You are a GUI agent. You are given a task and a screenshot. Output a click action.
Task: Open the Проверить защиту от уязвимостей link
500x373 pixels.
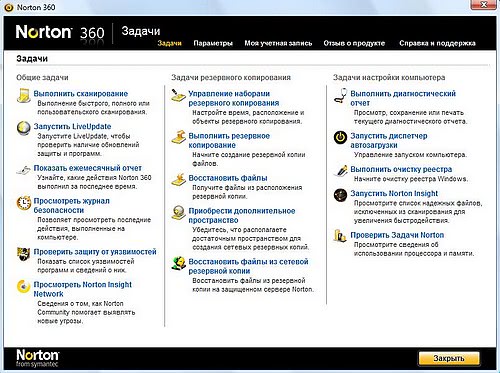click(95, 252)
